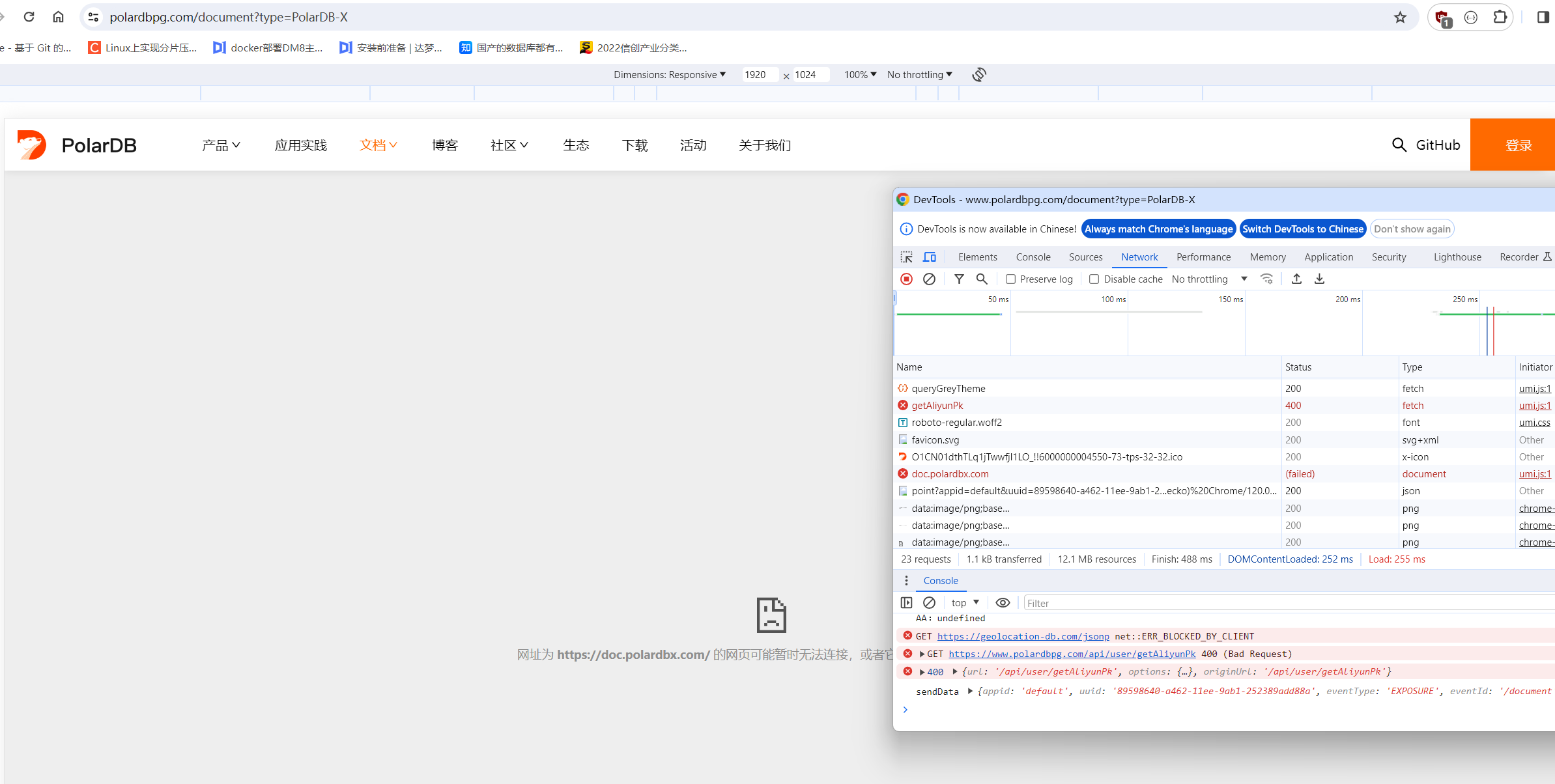Click the browser address bar URL
The width and height of the screenshot is (1555, 784).
(x=229, y=17)
